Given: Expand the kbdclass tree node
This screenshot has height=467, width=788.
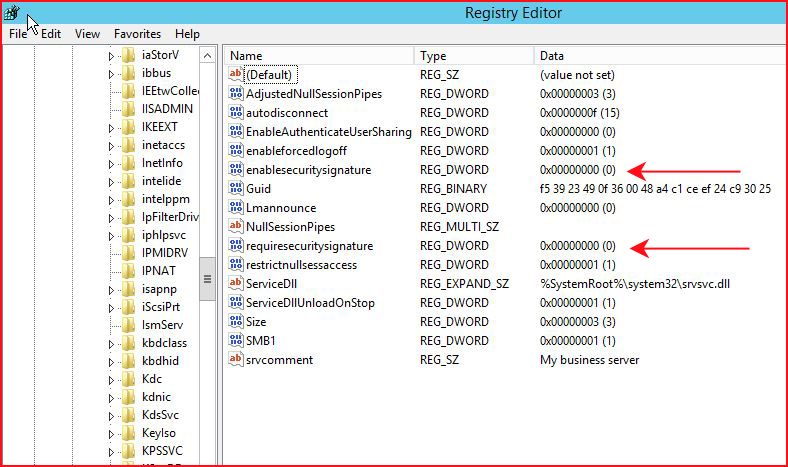Looking at the screenshot, I should point(111,344).
